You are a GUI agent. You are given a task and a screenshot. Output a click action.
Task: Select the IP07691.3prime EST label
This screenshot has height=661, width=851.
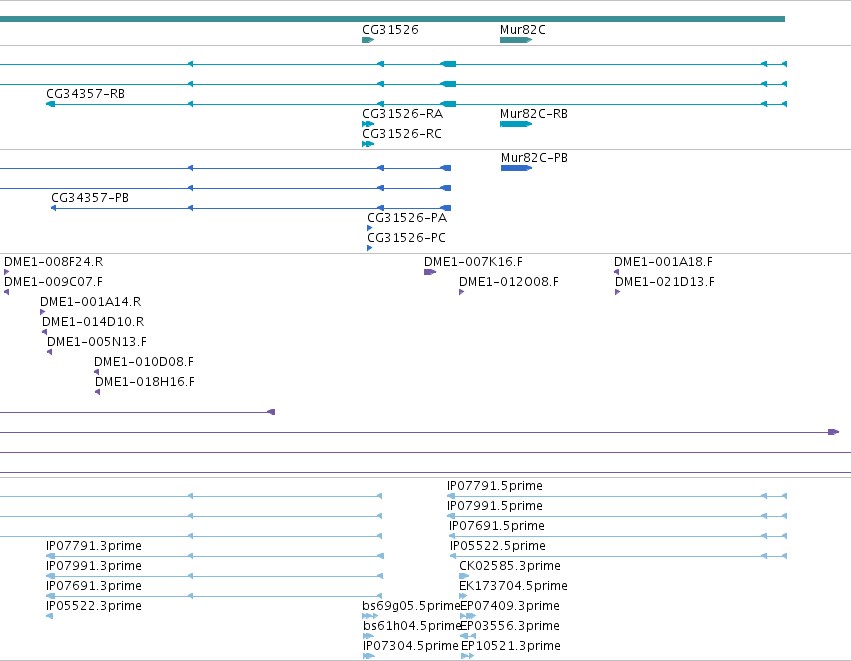click(94, 586)
